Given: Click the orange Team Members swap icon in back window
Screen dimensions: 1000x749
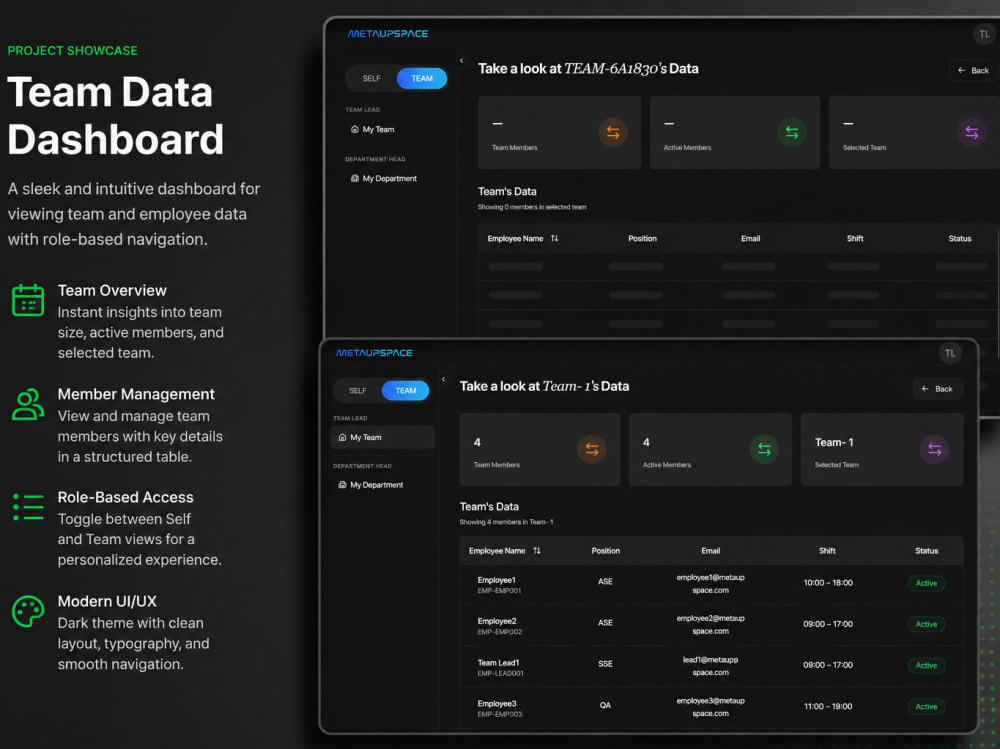Looking at the screenshot, I should pos(613,133).
